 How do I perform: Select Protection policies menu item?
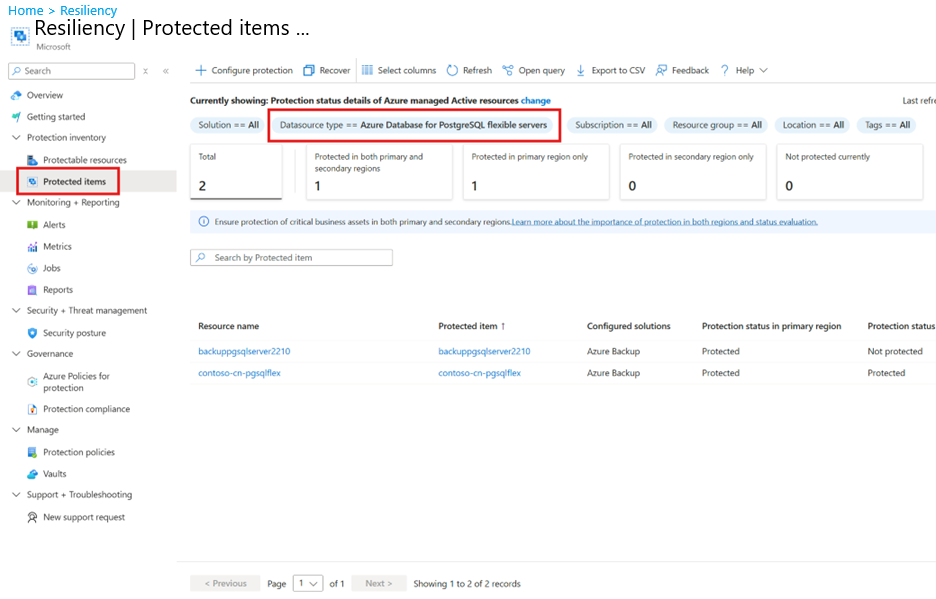click(x=78, y=452)
